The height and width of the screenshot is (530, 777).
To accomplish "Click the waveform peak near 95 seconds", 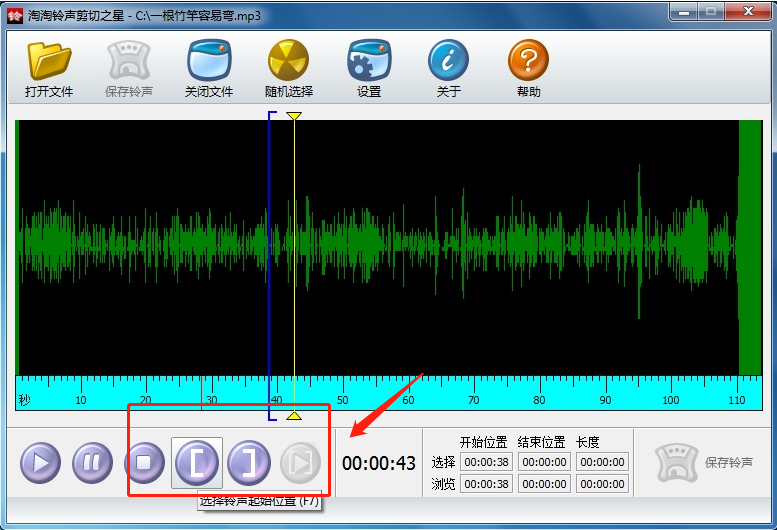I will pyautogui.click(x=639, y=241).
